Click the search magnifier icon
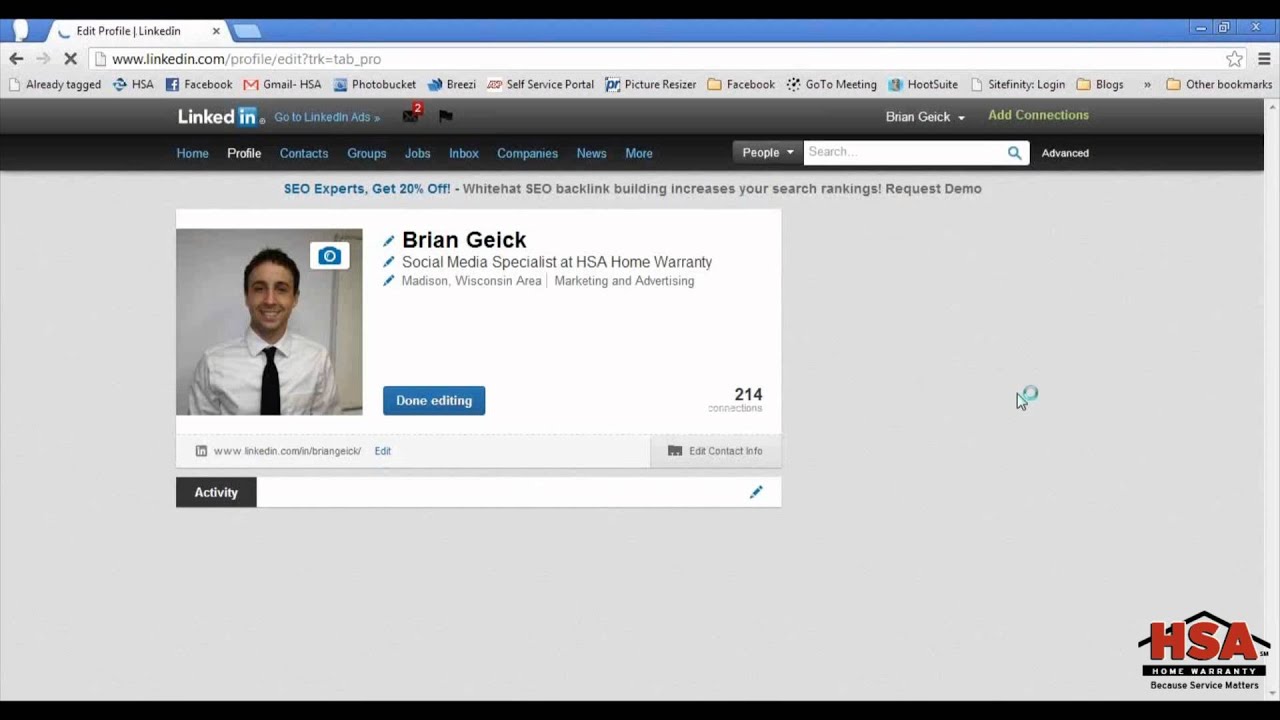The height and width of the screenshot is (720, 1280). pos(1015,153)
